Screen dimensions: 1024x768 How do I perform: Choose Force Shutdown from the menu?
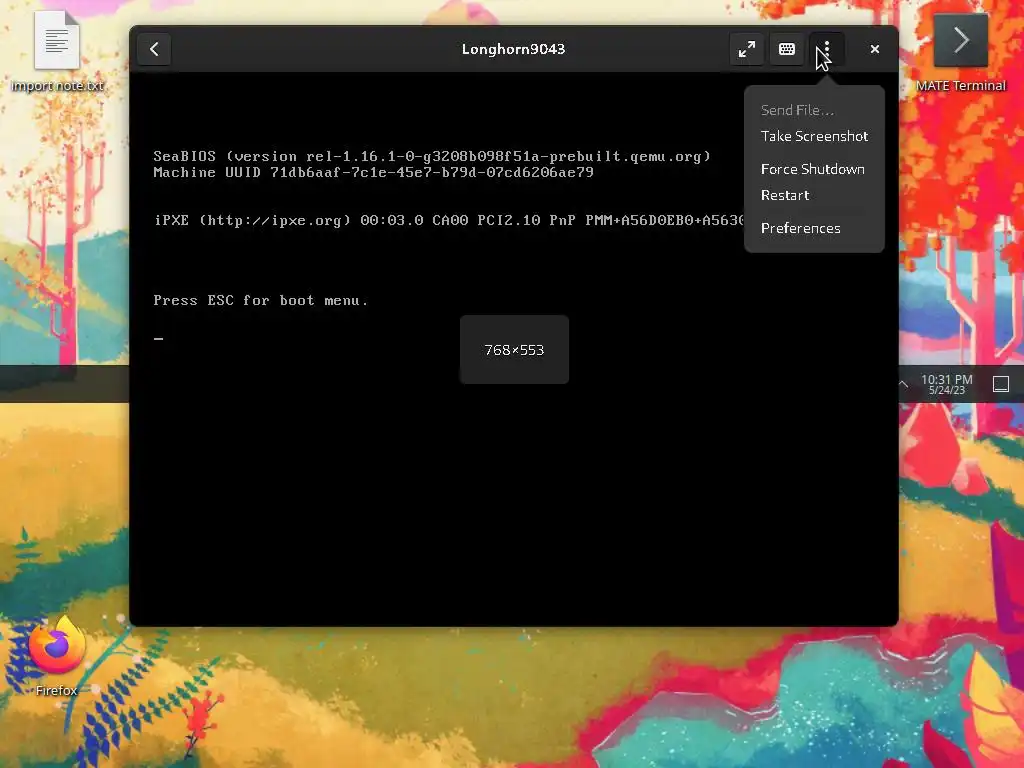pyautogui.click(x=814, y=169)
